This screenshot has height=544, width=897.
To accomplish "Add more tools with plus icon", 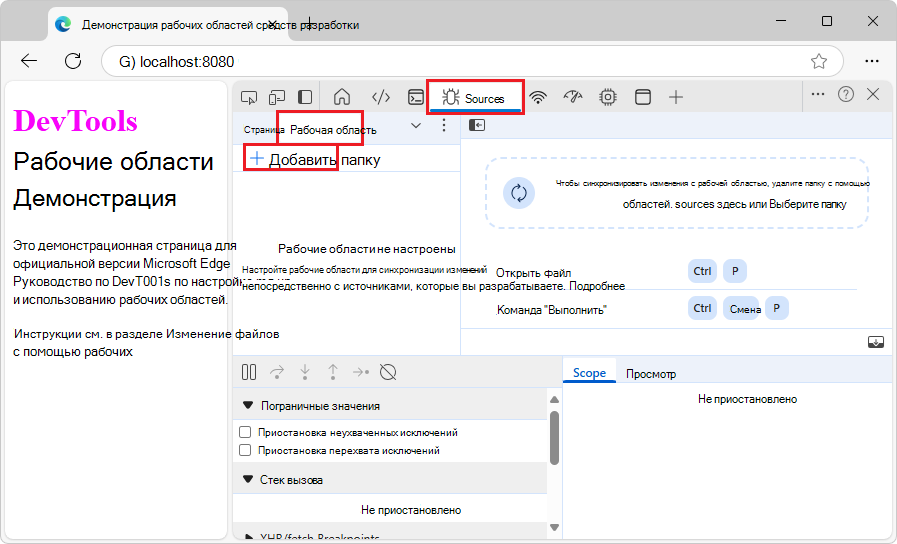I will pyautogui.click(x=676, y=97).
